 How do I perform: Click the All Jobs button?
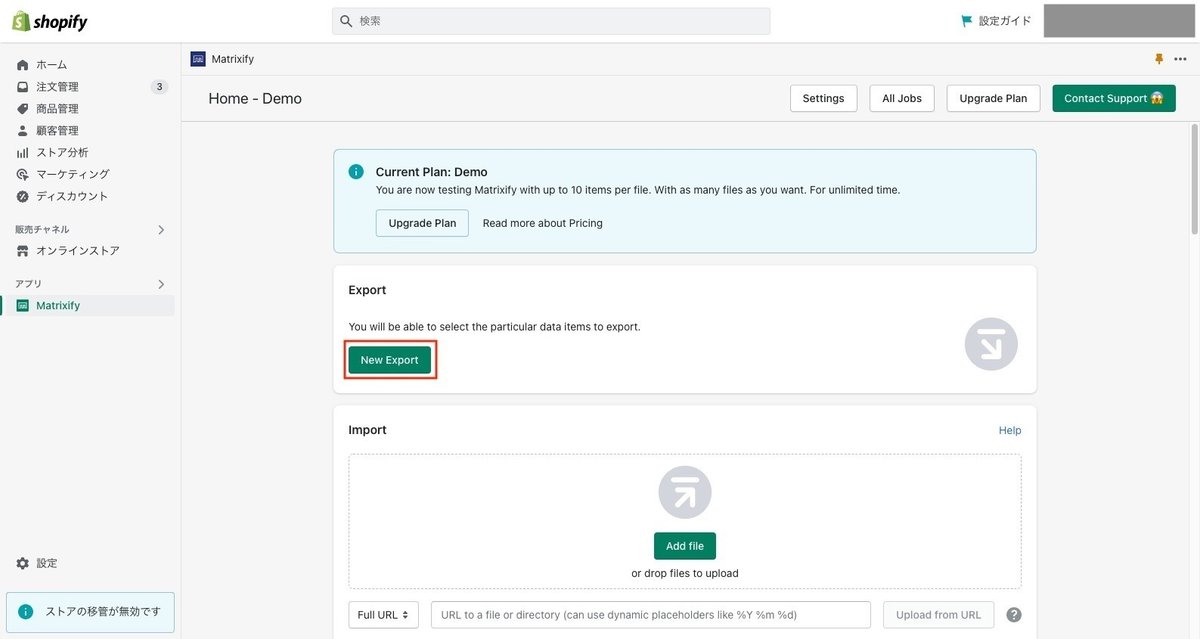(x=902, y=98)
